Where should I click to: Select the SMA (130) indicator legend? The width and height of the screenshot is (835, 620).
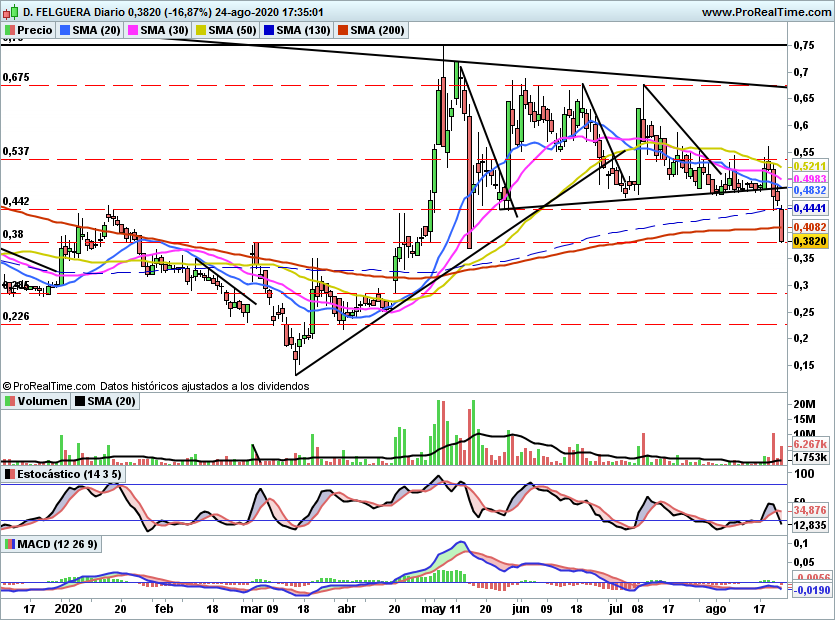[297, 30]
